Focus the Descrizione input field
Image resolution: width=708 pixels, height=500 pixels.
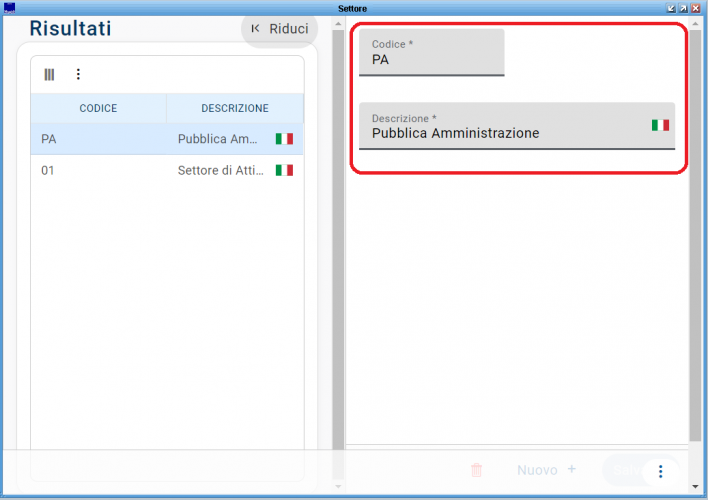(517, 126)
